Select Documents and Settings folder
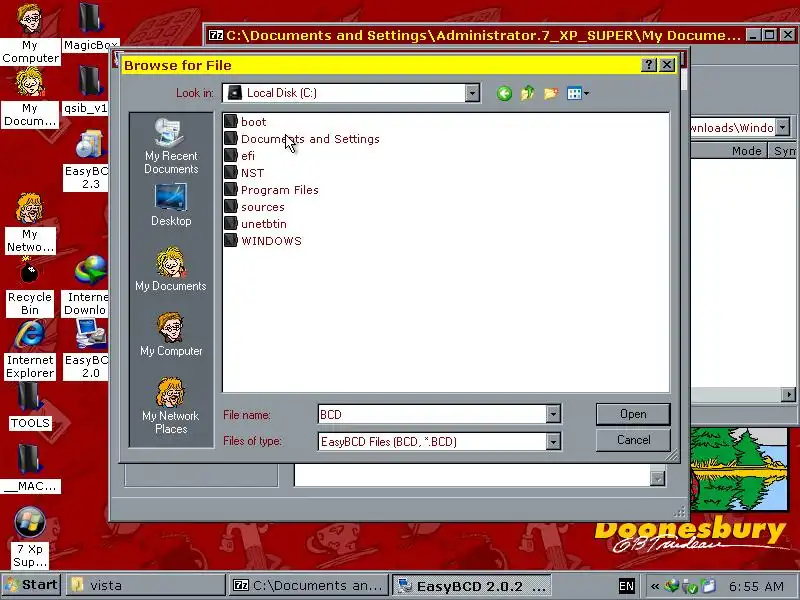800x600 pixels. pyautogui.click(x=310, y=139)
